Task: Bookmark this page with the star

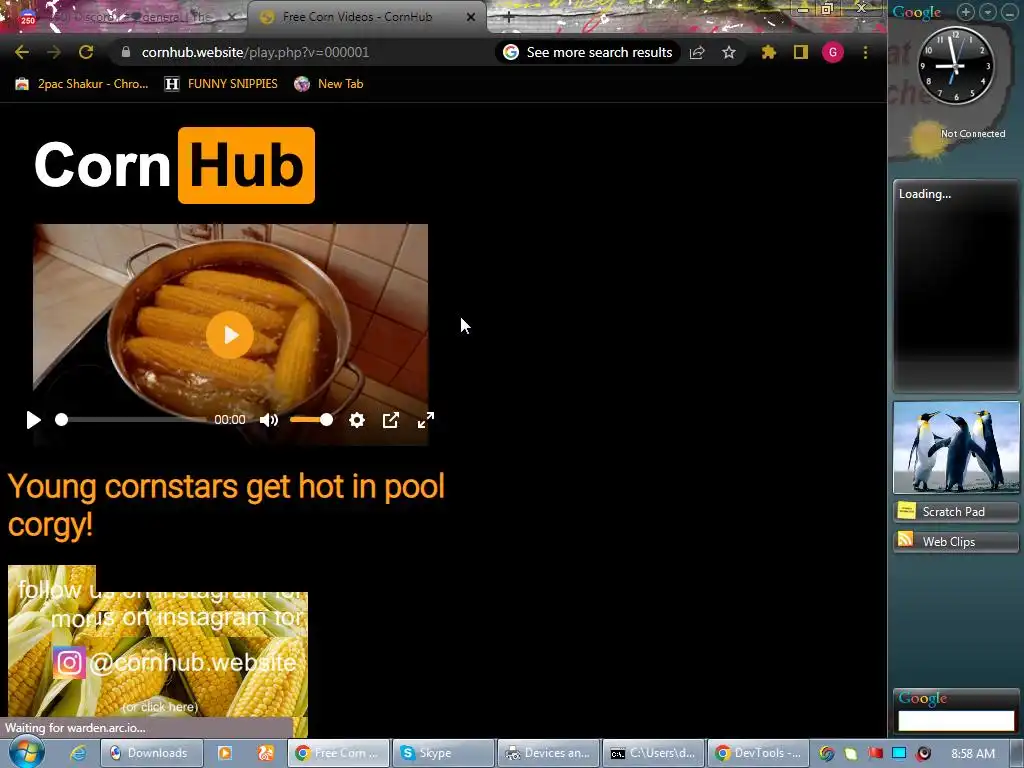Action: 729,52
